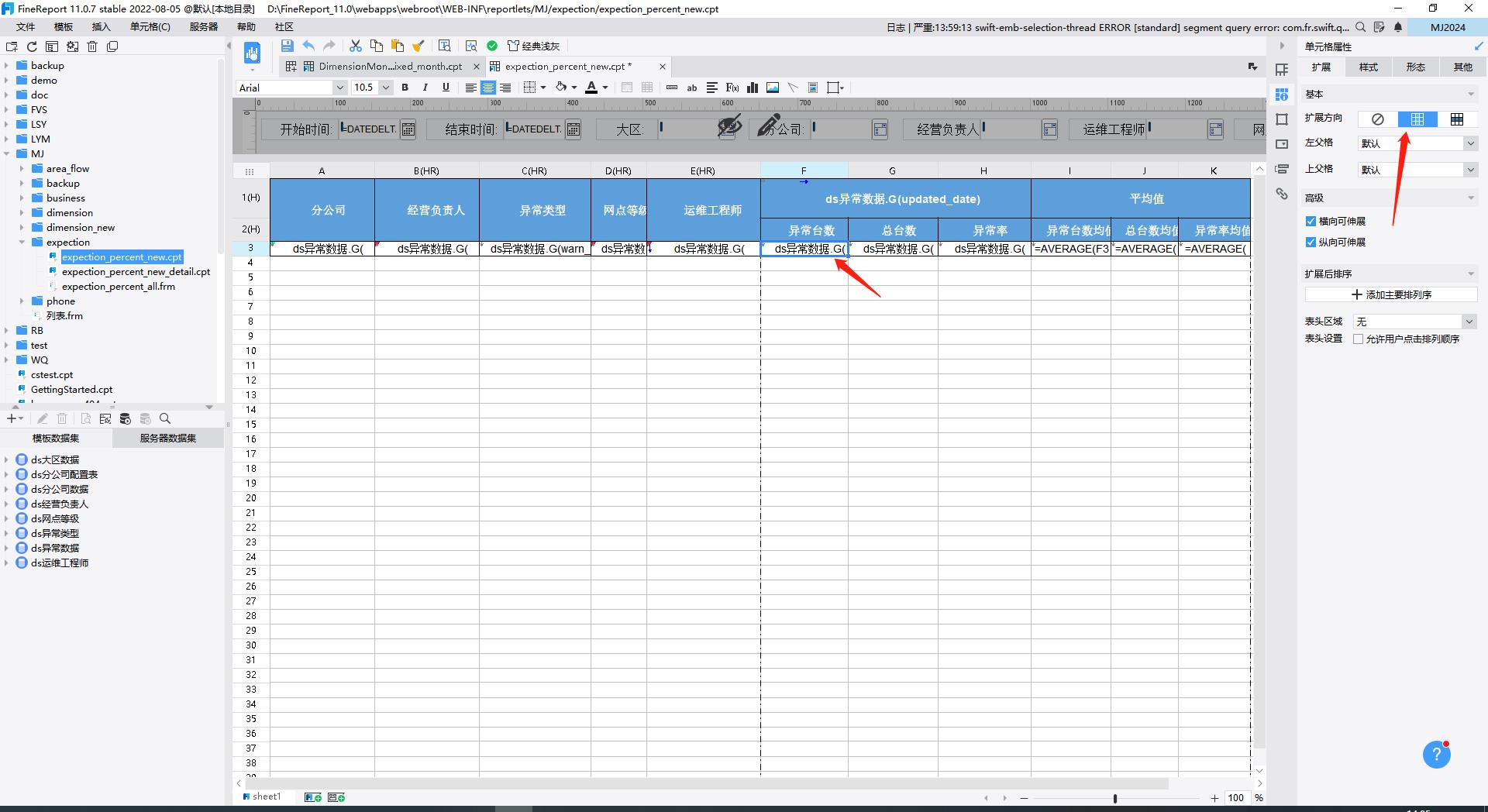
Task: Open hyperlink panel in right sidebar
Action: coord(1282,194)
